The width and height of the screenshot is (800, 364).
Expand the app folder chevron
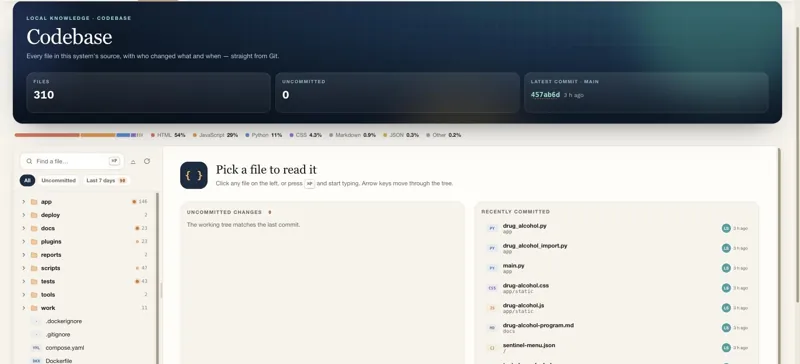[23, 202]
